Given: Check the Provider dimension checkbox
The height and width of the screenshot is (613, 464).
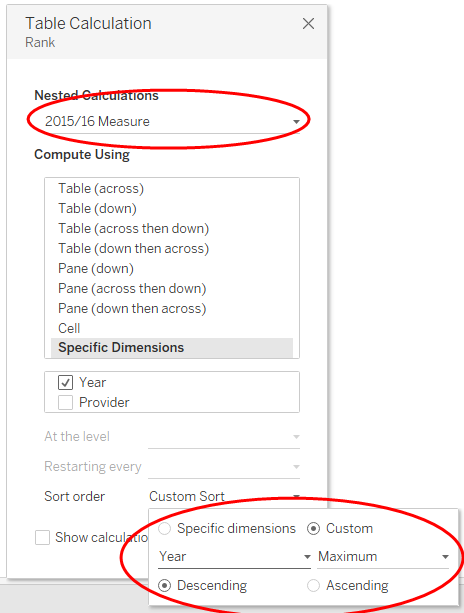Looking at the screenshot, I should (x=65, y=402).
